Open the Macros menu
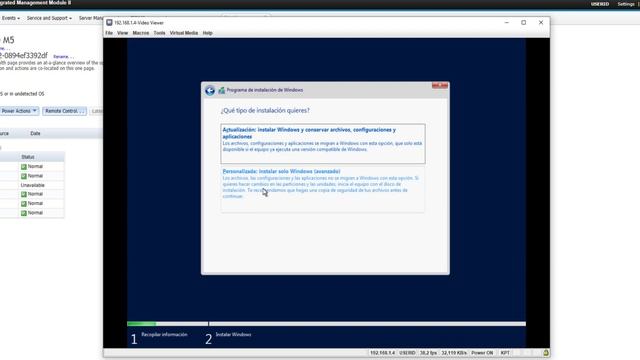This screenshot has width=640, height=360. (141, 33)
